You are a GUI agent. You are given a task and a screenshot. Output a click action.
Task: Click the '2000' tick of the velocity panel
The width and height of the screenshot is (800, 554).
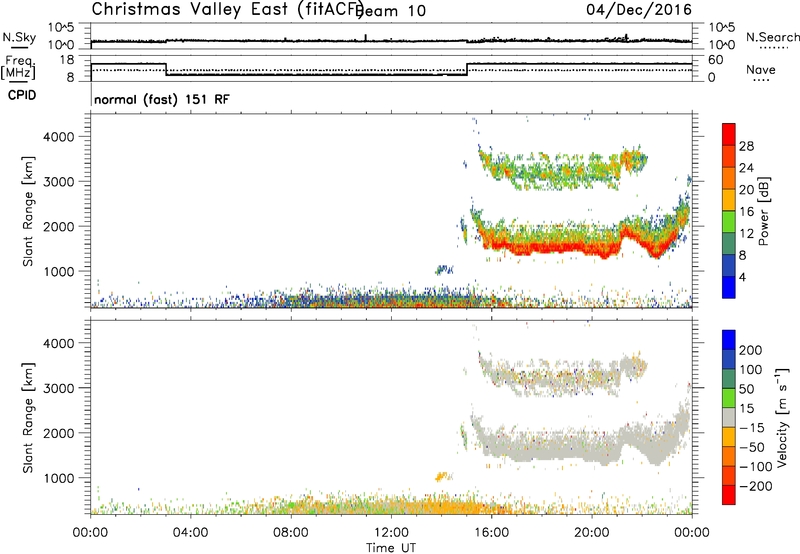(x=59, y=433)
